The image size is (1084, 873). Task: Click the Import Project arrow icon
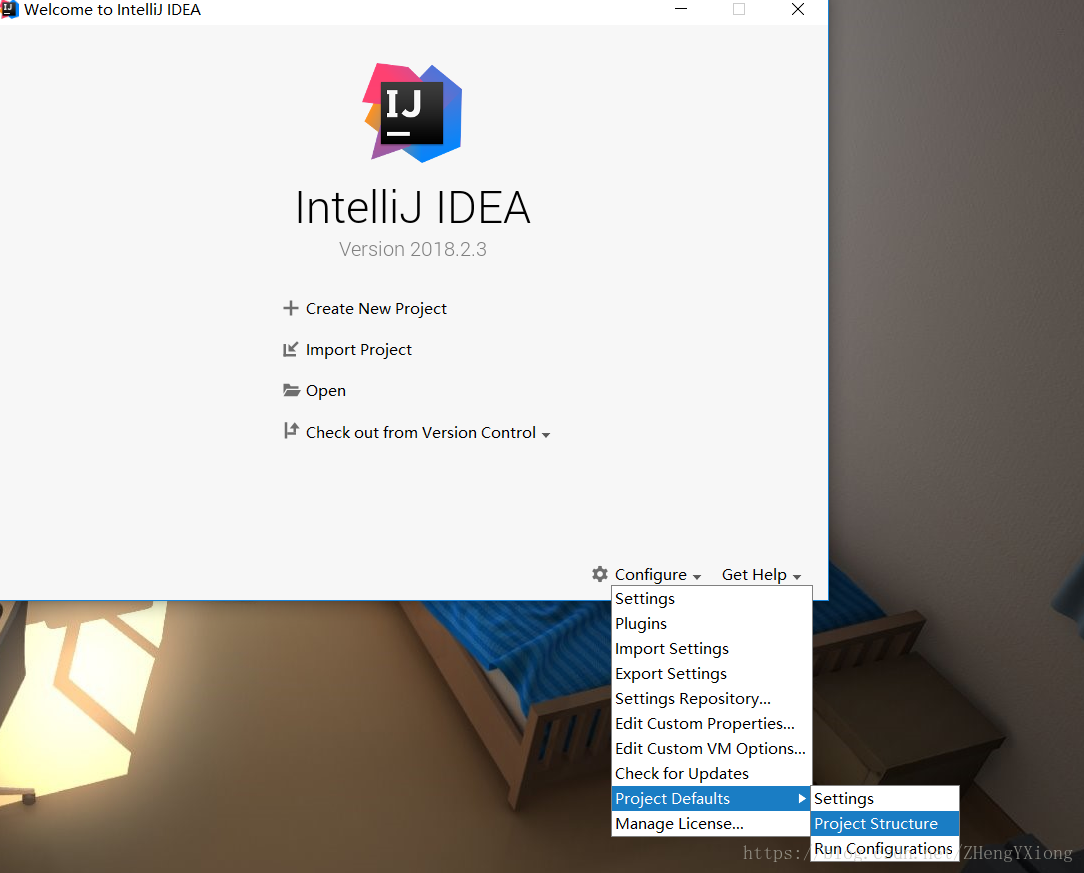pos(290,350)
